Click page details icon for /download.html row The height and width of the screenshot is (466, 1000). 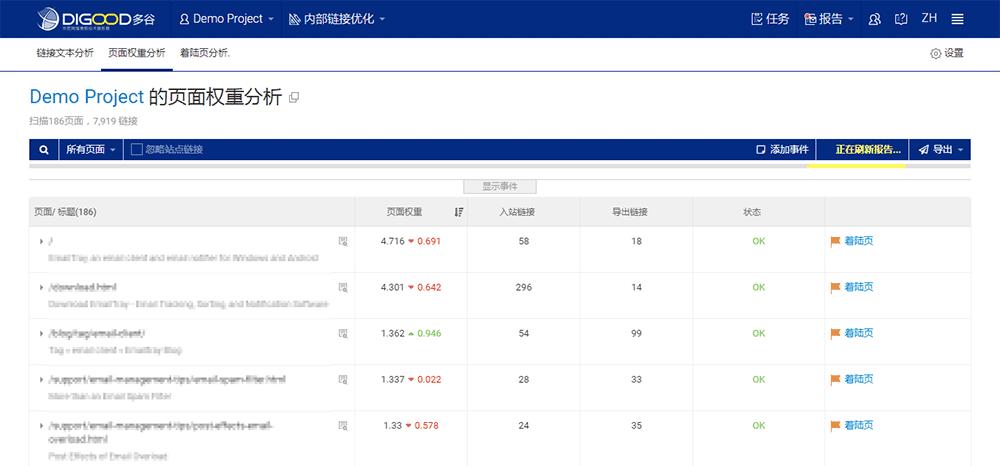[x=343, y=287]
